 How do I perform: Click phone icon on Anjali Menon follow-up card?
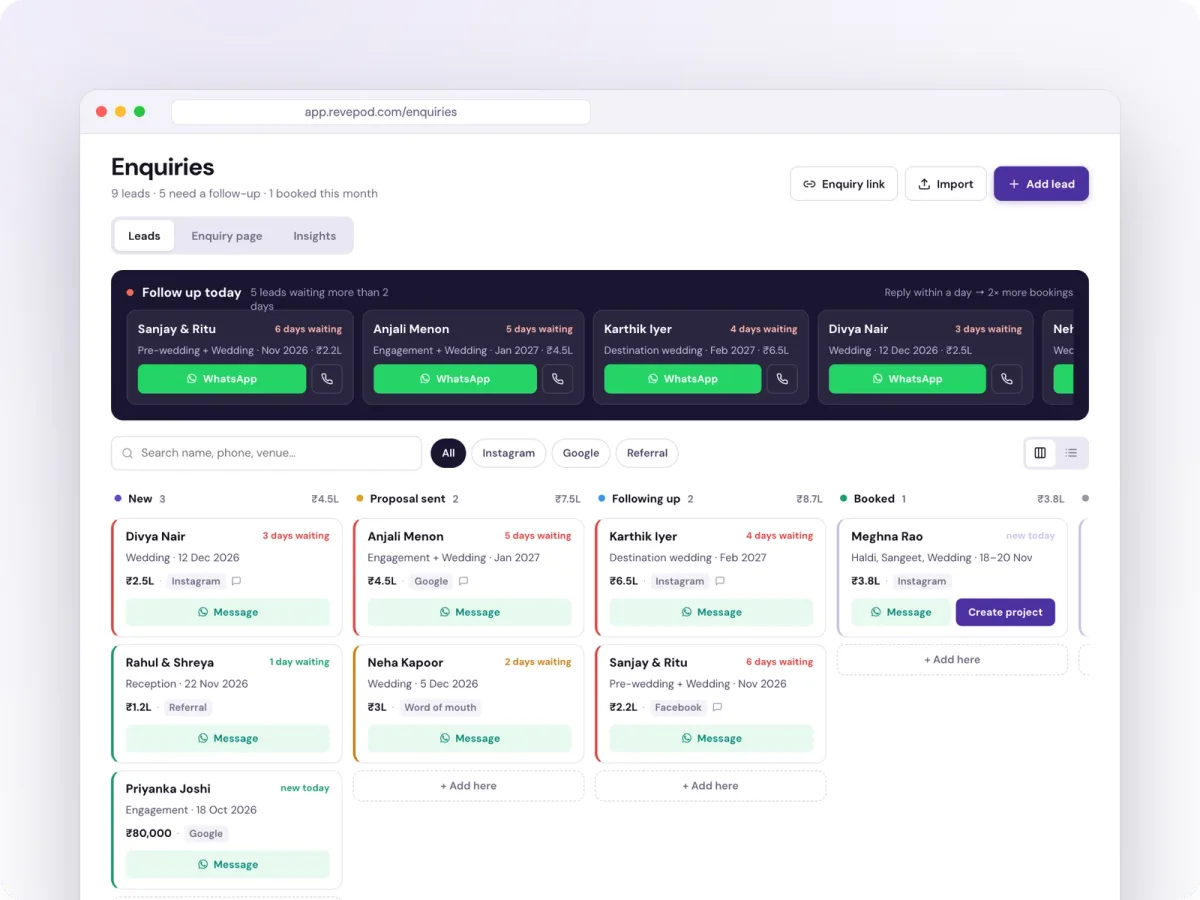558,379
